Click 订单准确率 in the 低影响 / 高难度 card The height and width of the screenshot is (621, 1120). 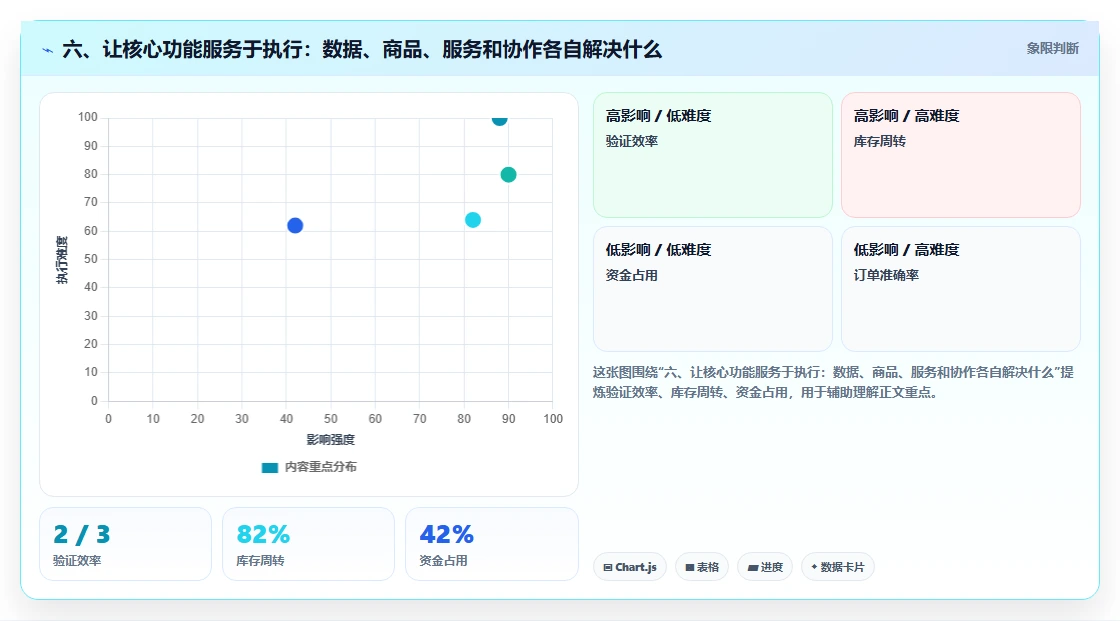(886, 275)
